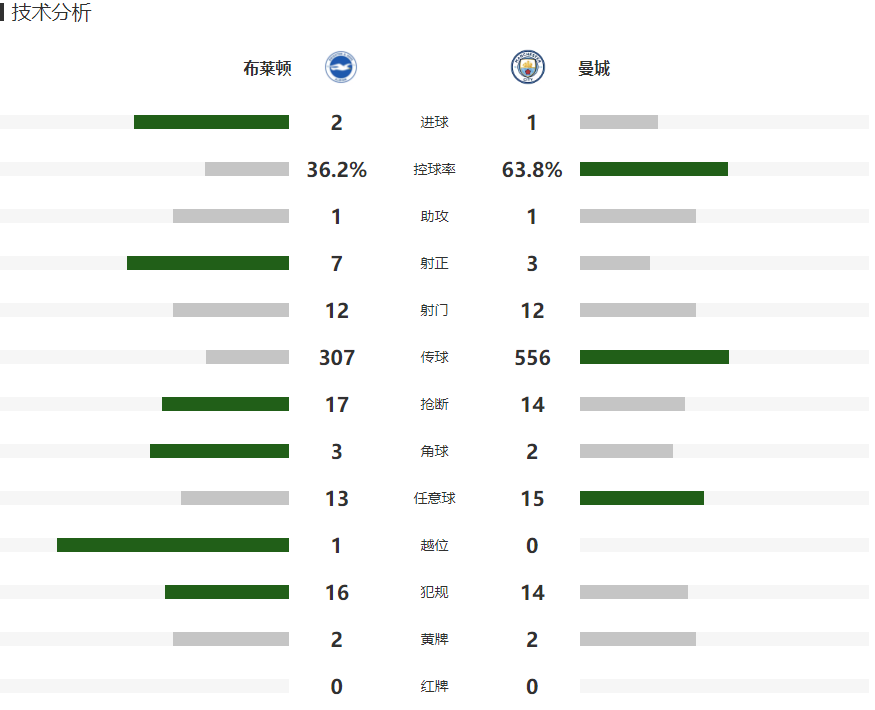Screen dimensions: 875x710
Task: Select the 射正 stat label
Action: tap(434, 263)
